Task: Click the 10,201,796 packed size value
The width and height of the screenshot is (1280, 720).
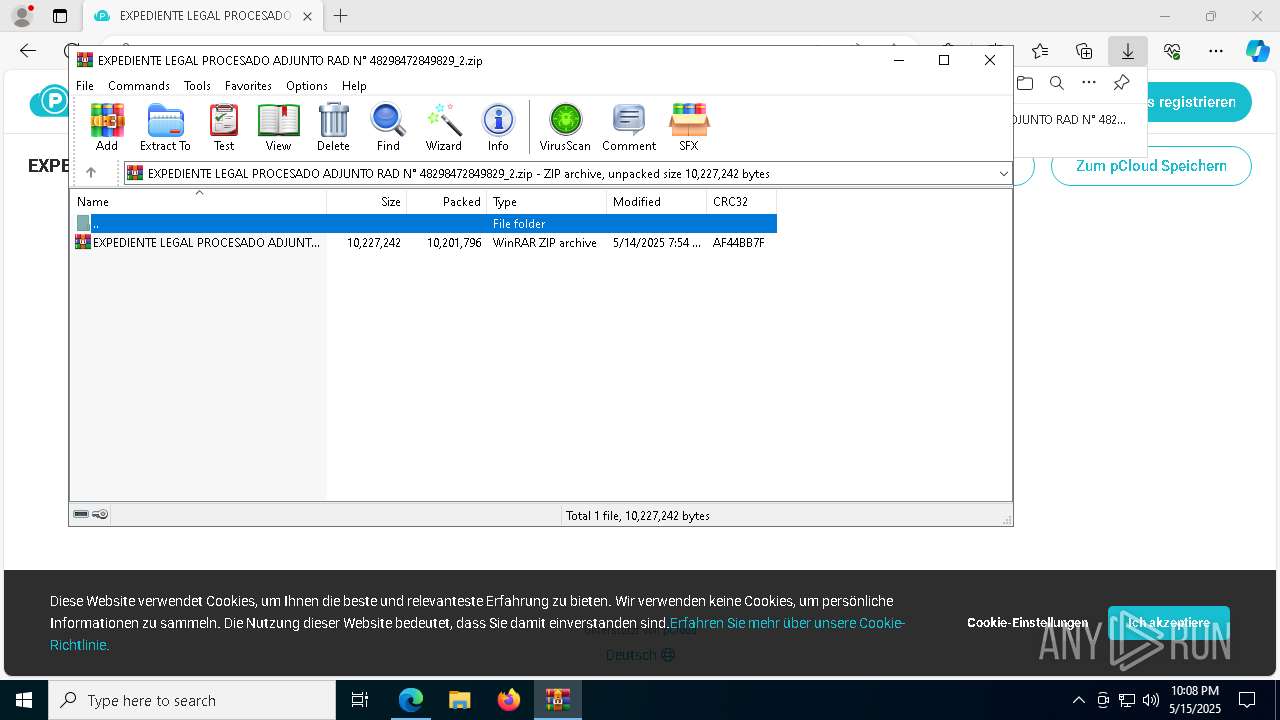Action: [x=454, y=243]
